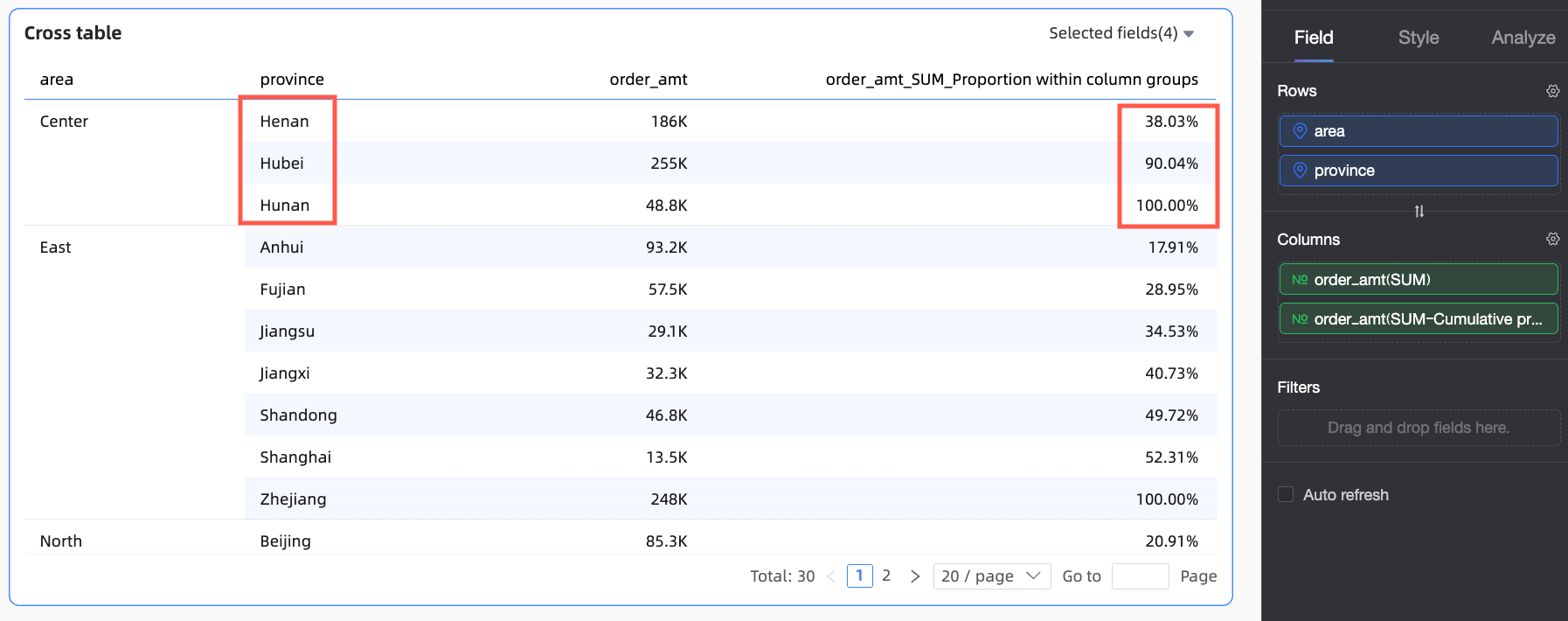Expand the Selected fields(4) dropdown

(1120, 33)
